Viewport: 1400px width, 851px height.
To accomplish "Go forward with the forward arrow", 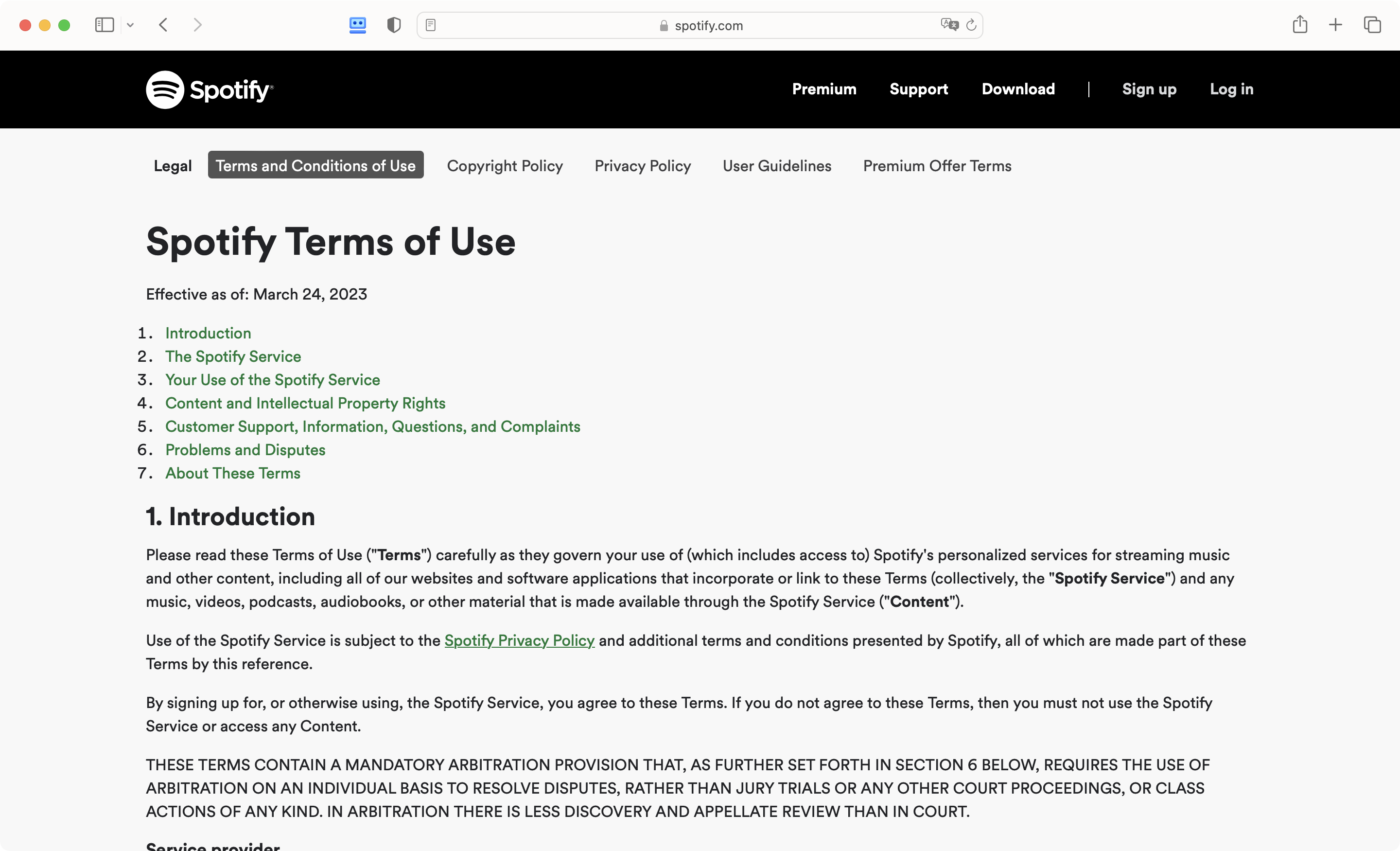I will pyautogui.click(x=197, y=25).
